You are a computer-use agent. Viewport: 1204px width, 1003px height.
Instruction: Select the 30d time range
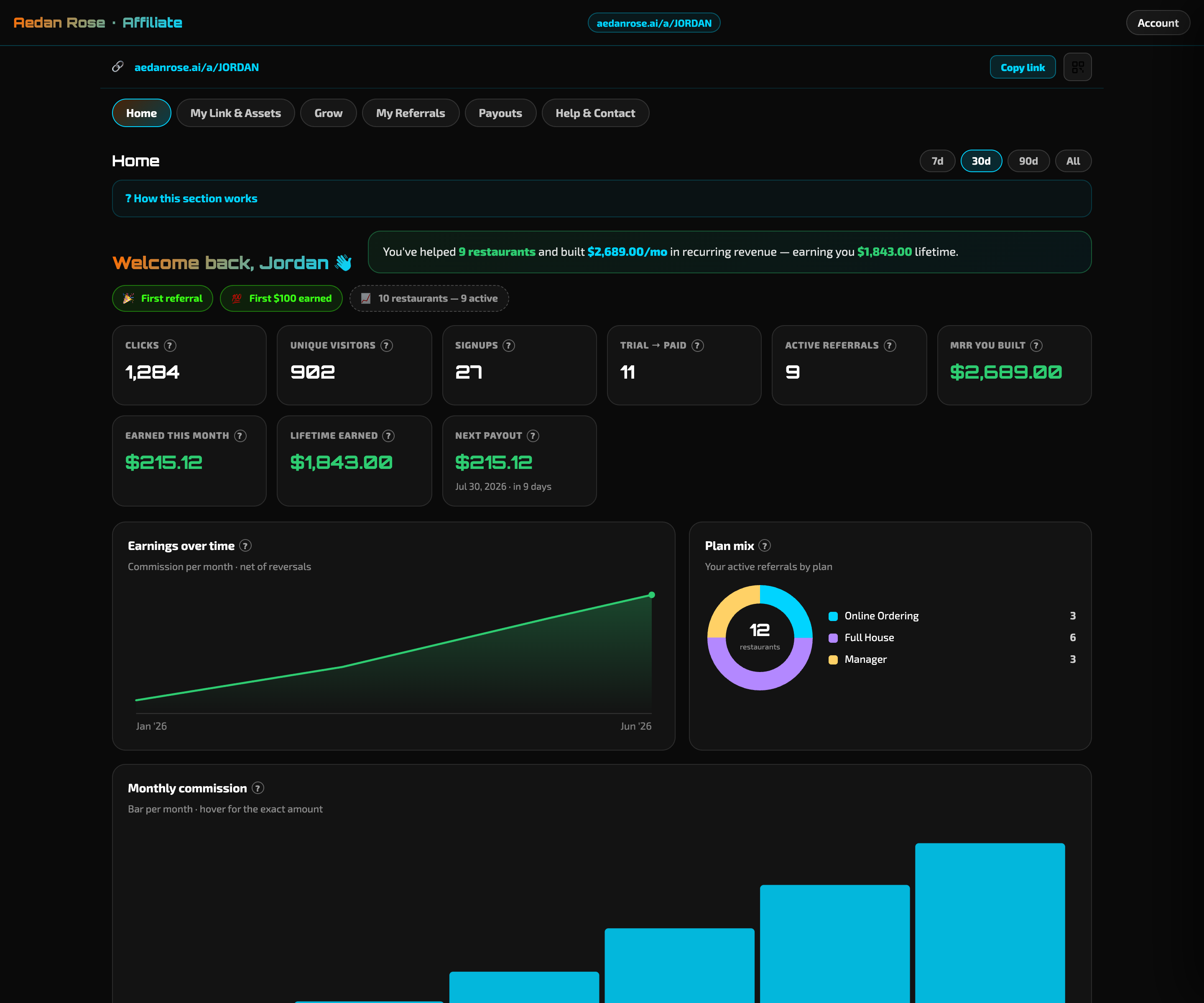[981, 161]
